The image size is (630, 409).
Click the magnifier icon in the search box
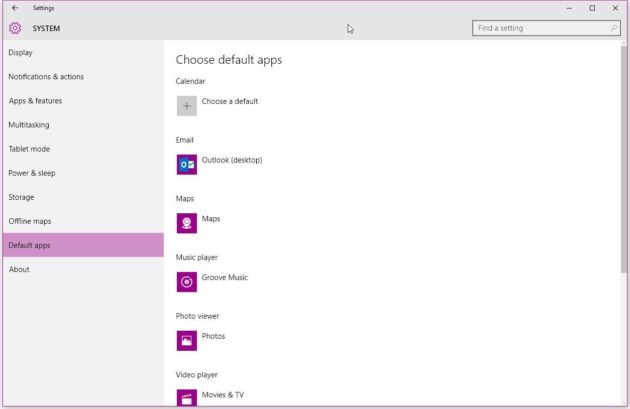614,28
